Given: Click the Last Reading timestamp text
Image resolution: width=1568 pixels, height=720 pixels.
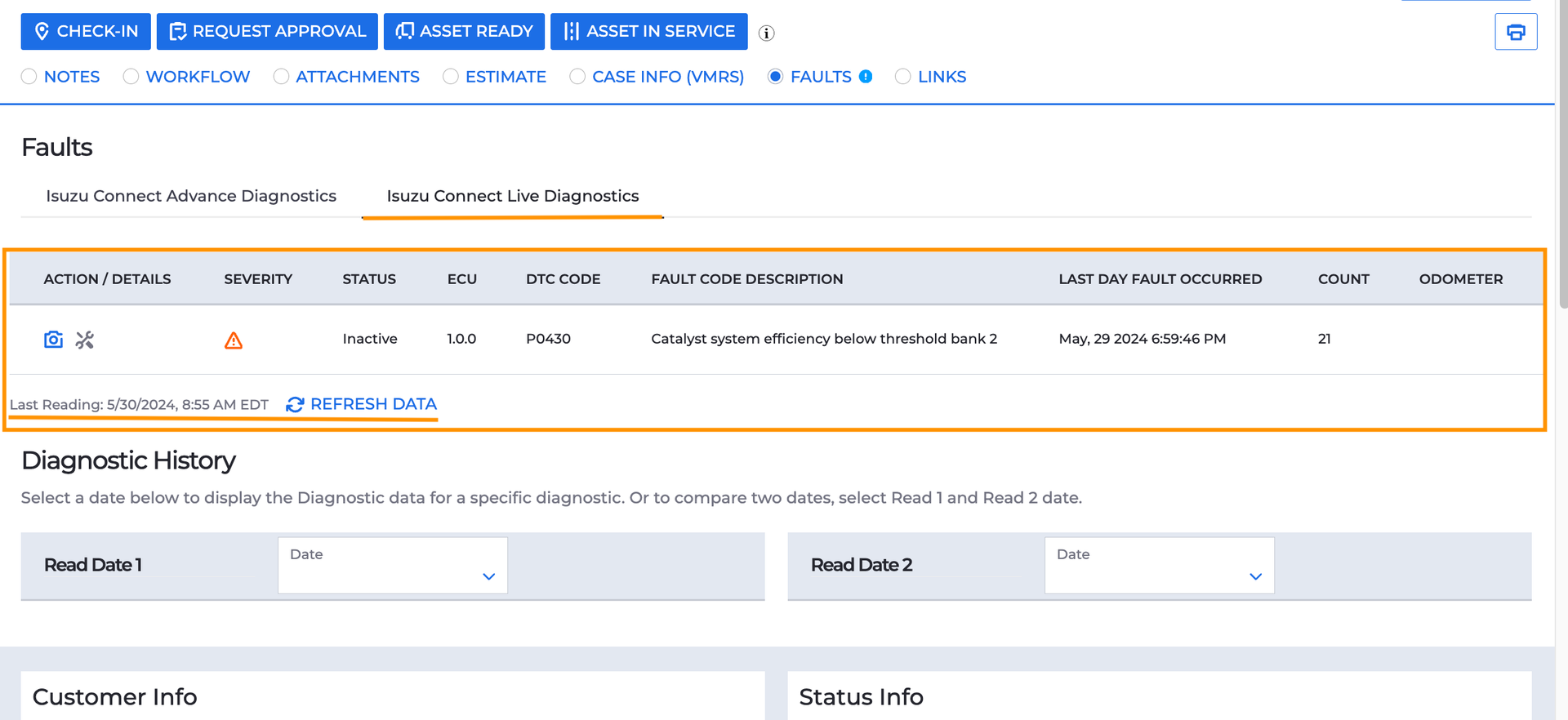Looking at the screenshot, I should tap(139, 405).
